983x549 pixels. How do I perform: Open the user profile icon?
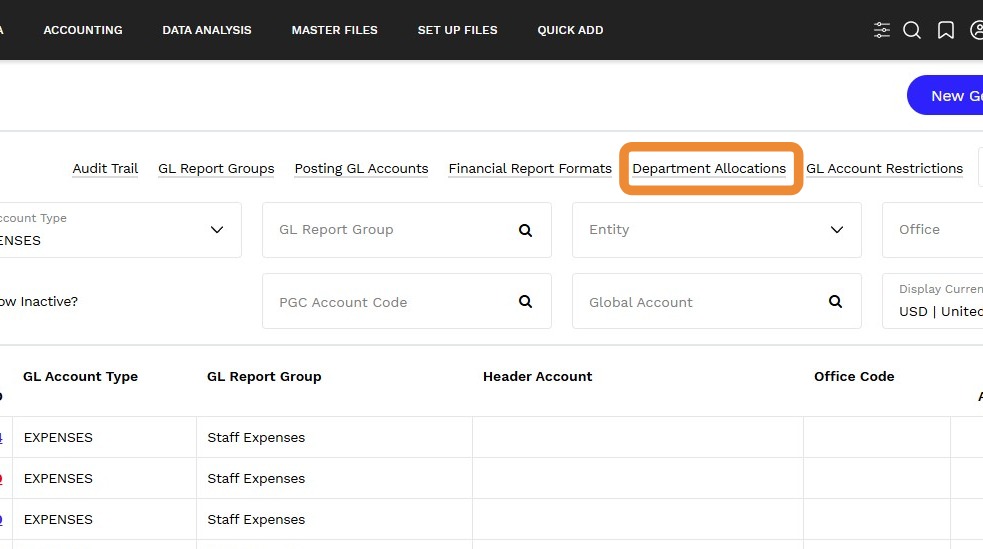pyautogui.click(x=977, y=30)
